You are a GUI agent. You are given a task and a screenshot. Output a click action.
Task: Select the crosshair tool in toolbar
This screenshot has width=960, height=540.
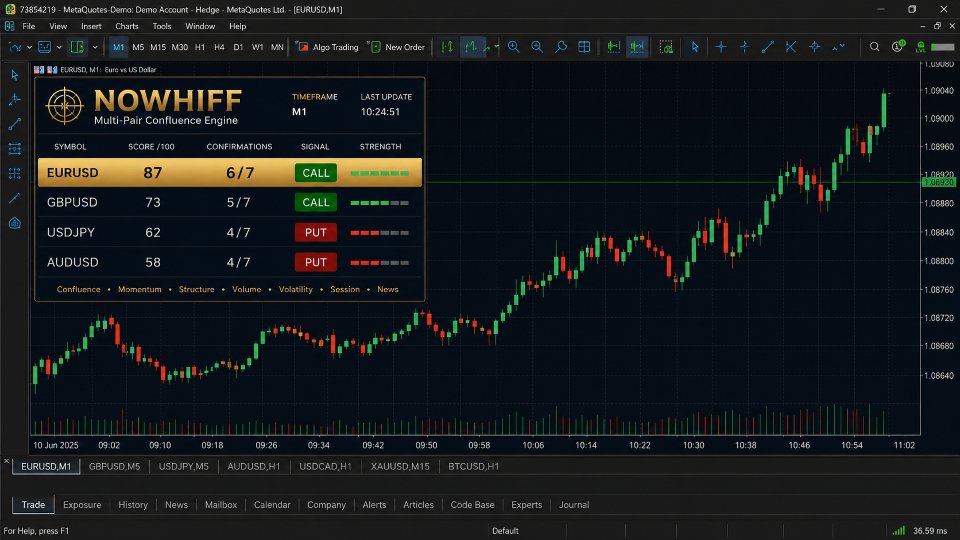click(721, 47)
